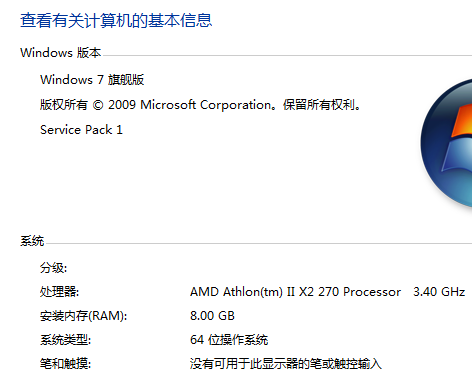Select the 没有可用于此显示器的笔或触控输入 text
Viewport: 472px width, 380px height.
coord(286,363)
